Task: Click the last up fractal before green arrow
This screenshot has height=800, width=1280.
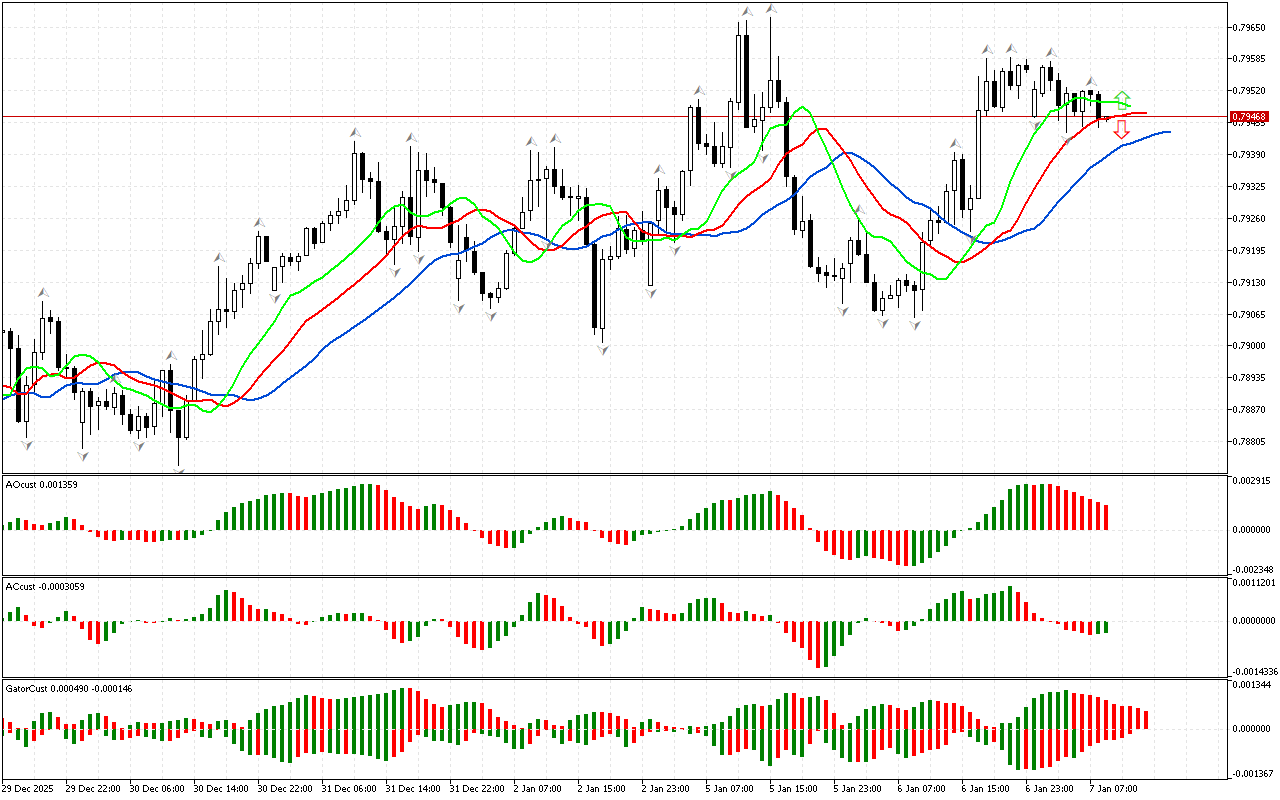Action: point(1092,82)
